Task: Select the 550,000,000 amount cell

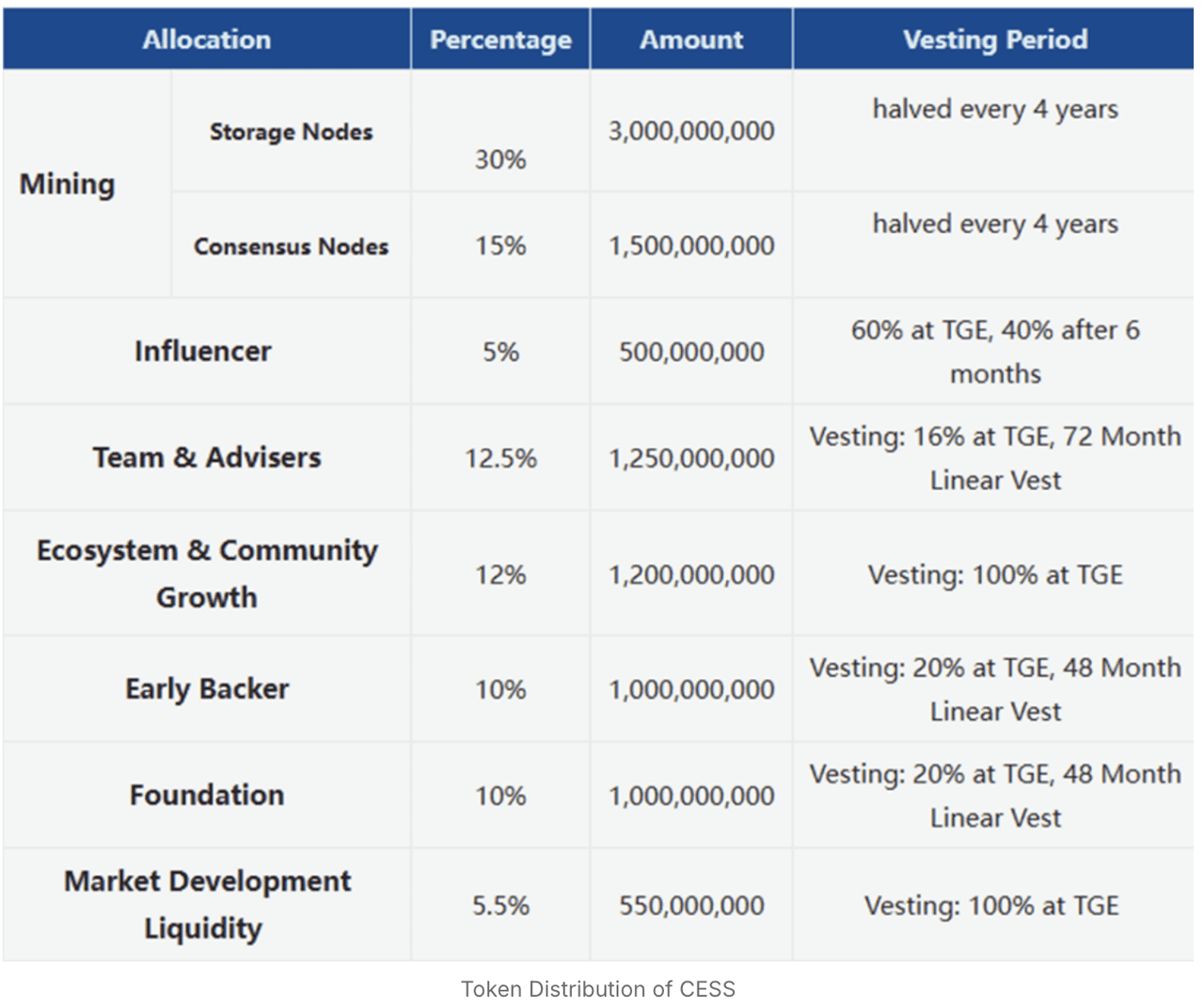Action: coord(691,905)
